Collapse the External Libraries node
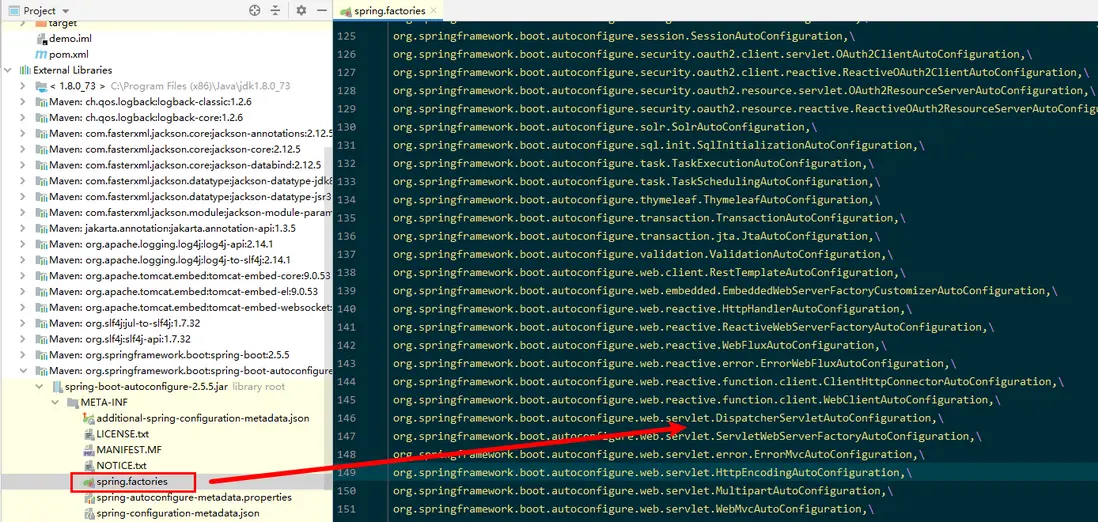Screen dimensions: 1098x522 [9, 70]
